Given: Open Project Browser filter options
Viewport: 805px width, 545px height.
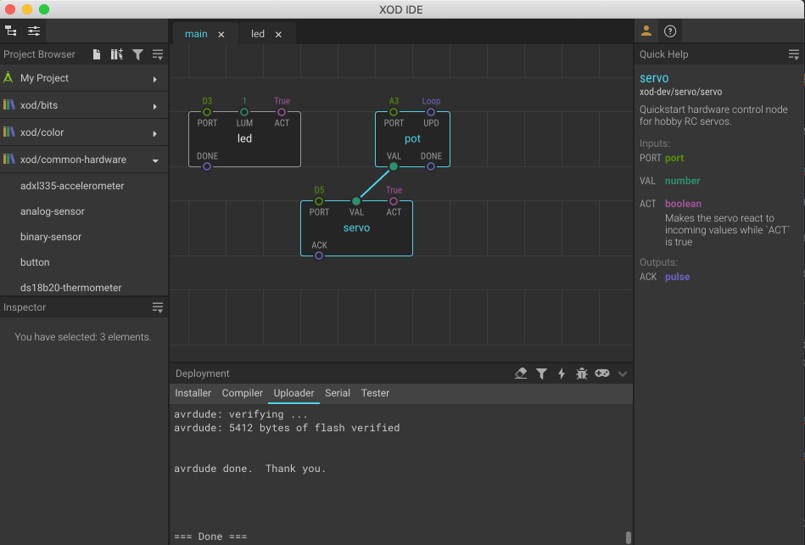Looking at the screenshot, I should coord(138,54).
